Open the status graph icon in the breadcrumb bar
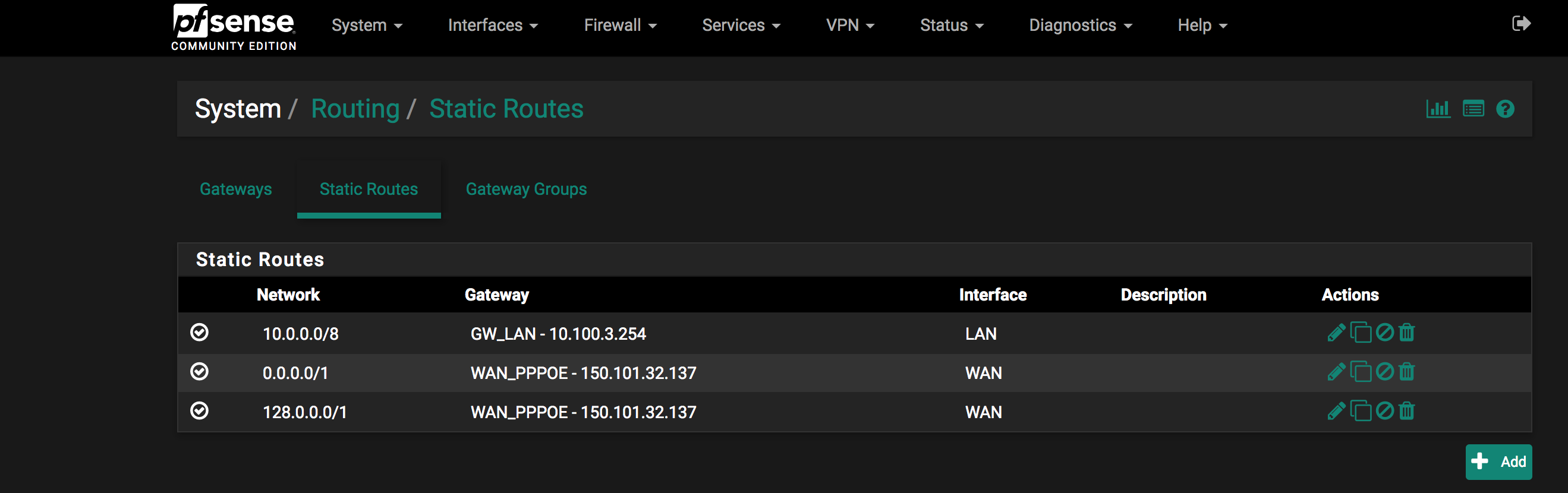The image size is (1568, 493). click(x=1438, y=109)
